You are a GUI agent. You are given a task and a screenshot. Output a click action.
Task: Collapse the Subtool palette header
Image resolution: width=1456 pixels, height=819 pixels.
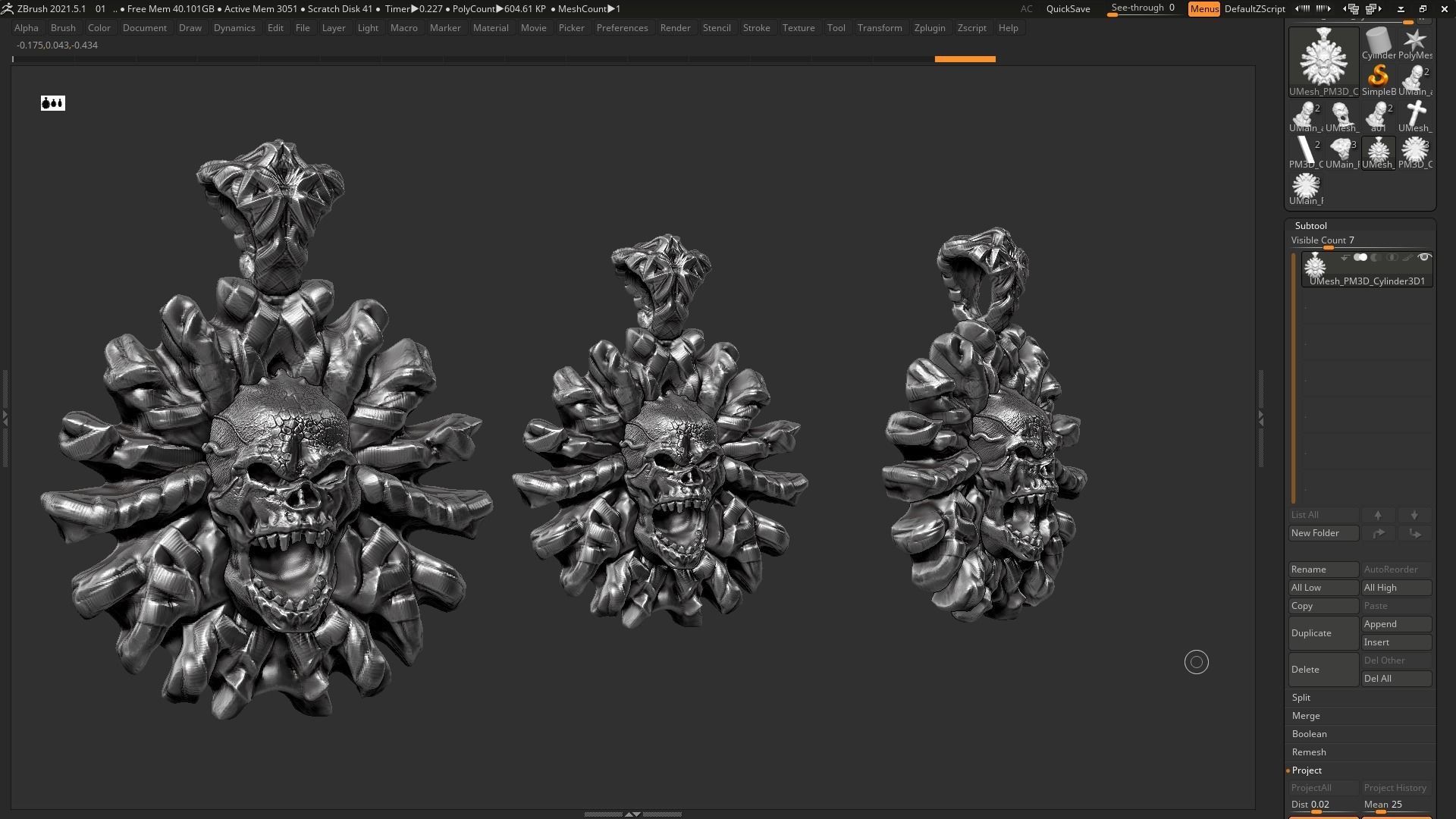[1311, 226]
